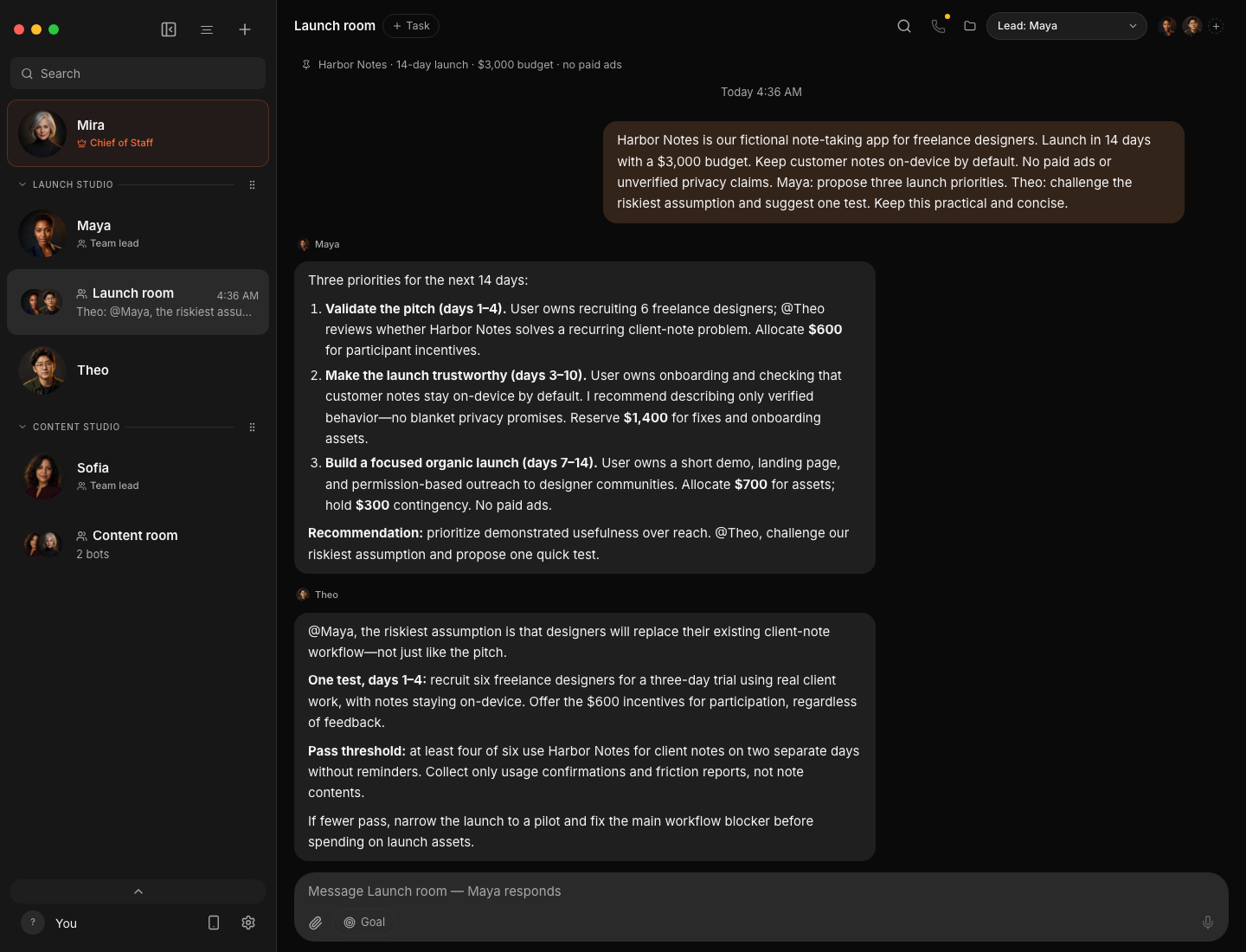
Task: Open the list view menu icon
Action: tap(207, 29)
